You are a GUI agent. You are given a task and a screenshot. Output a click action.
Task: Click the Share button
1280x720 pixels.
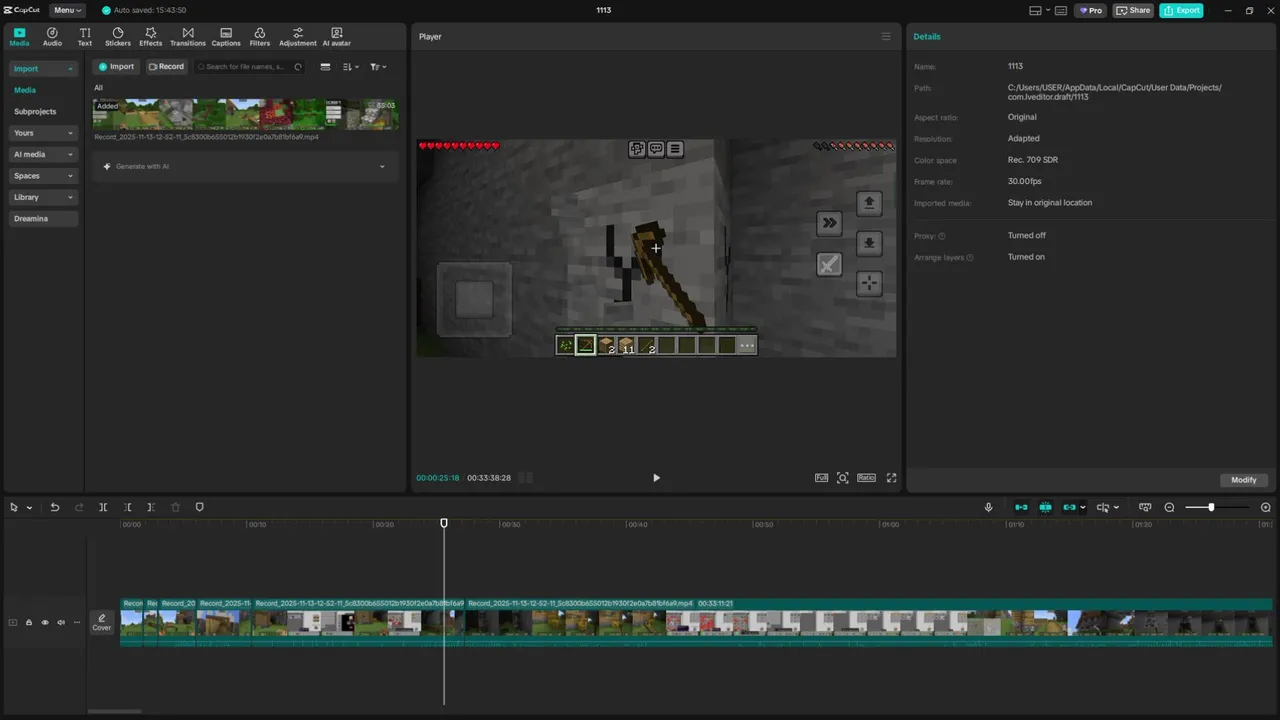(1133, 10)
